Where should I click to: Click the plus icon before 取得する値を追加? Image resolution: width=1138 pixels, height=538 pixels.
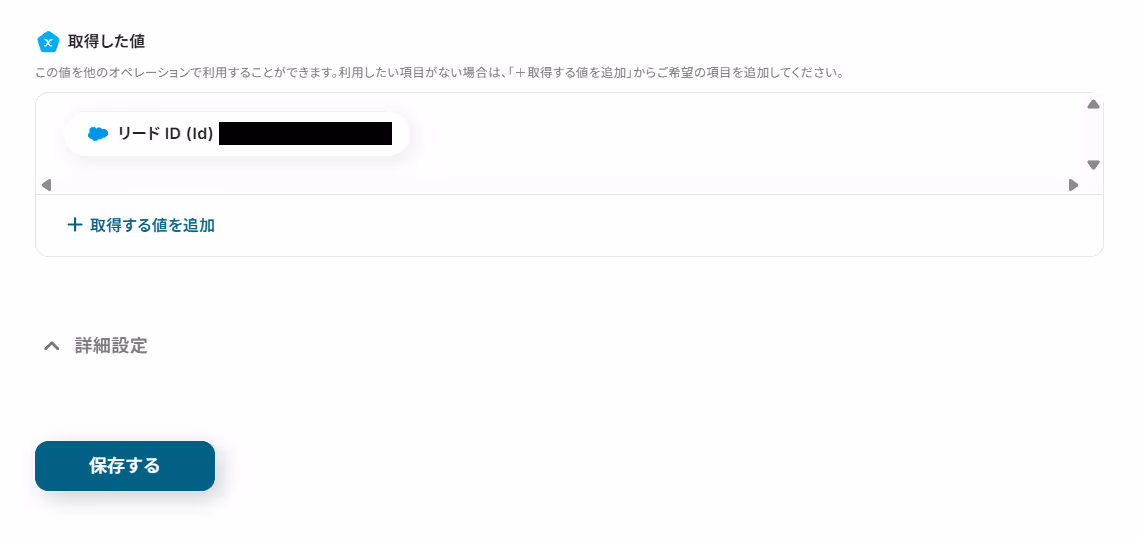click(74, 225)
